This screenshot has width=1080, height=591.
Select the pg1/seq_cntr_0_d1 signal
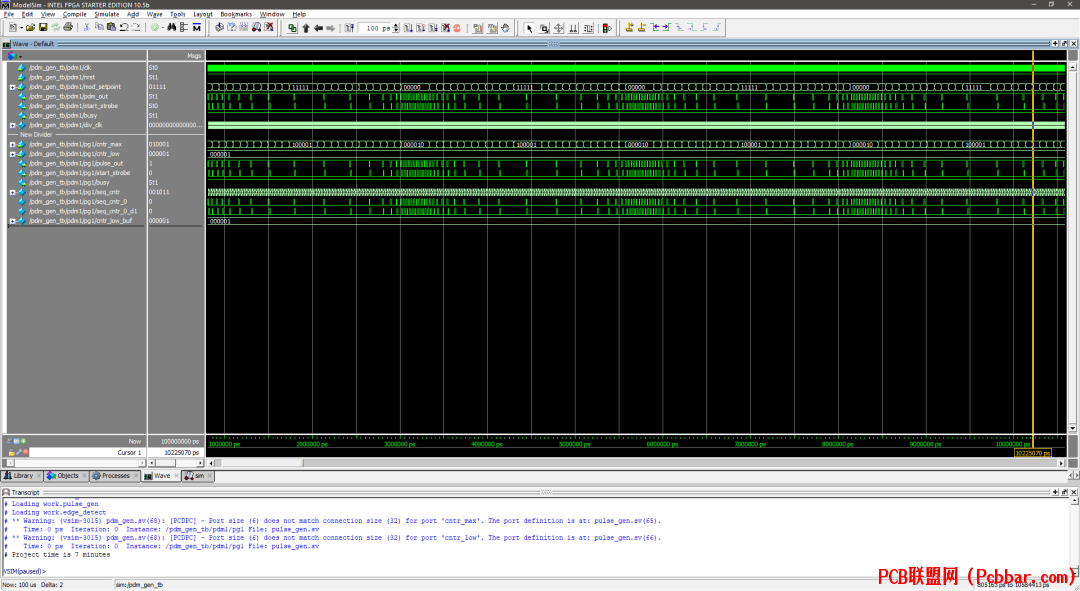(83, 211)
